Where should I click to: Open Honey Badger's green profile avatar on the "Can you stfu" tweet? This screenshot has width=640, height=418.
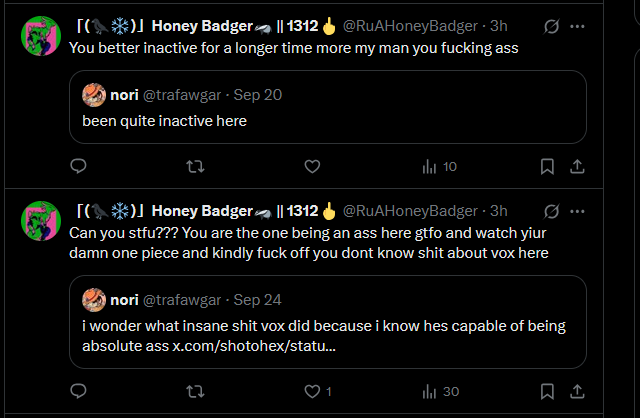40,221
